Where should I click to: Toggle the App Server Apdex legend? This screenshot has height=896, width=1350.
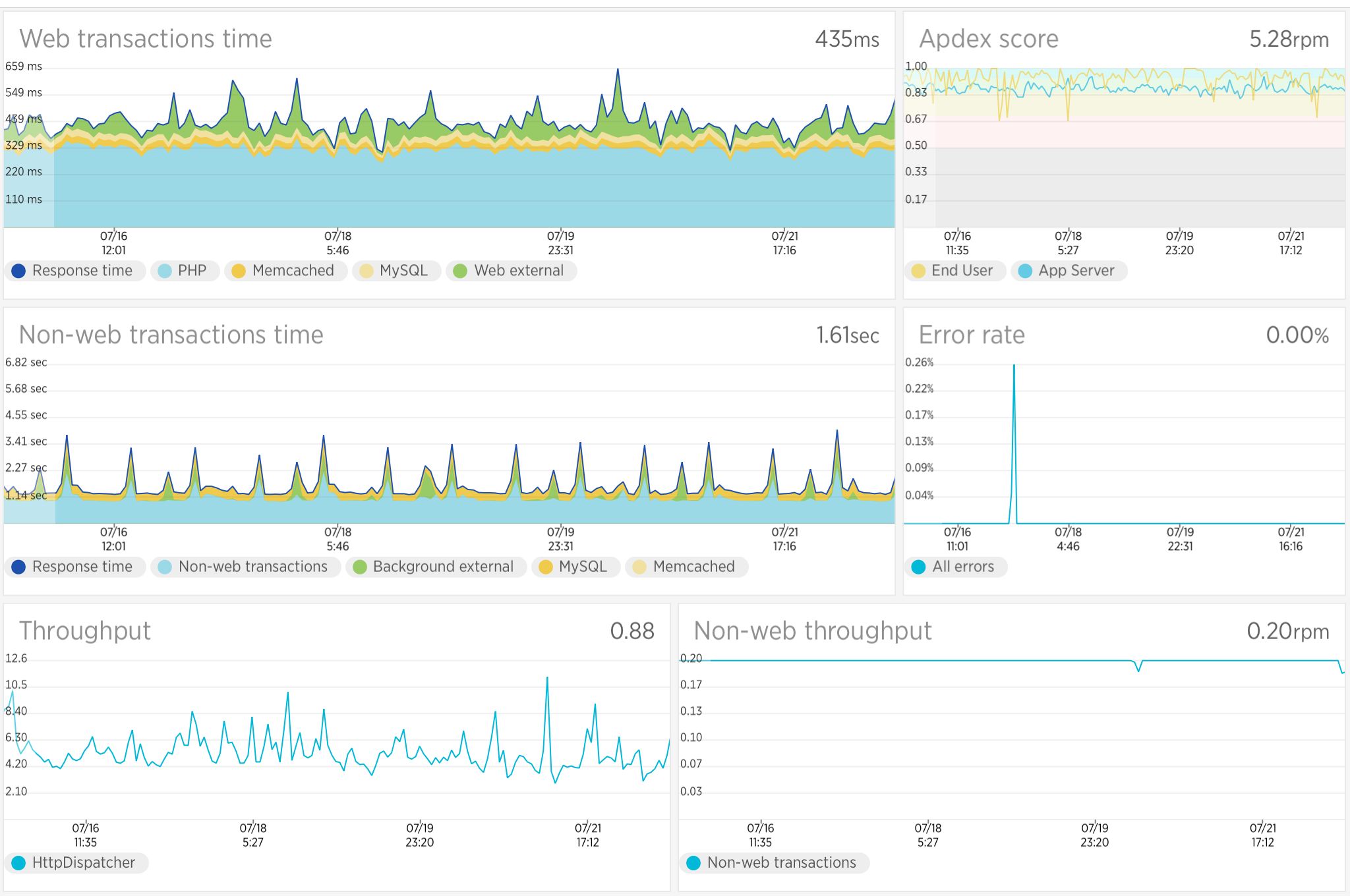[1069, 271]
